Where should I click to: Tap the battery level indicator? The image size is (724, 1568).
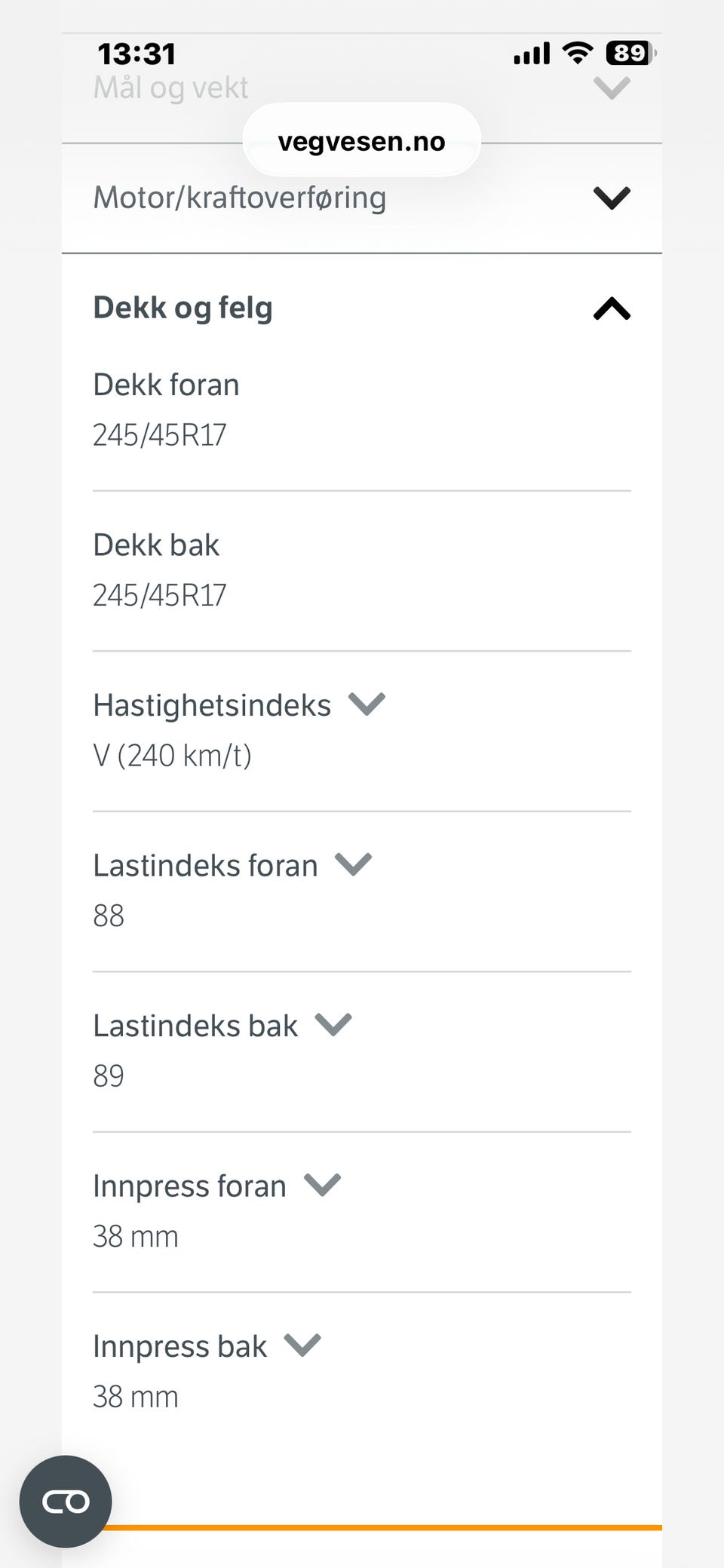(x=630, y=53)
